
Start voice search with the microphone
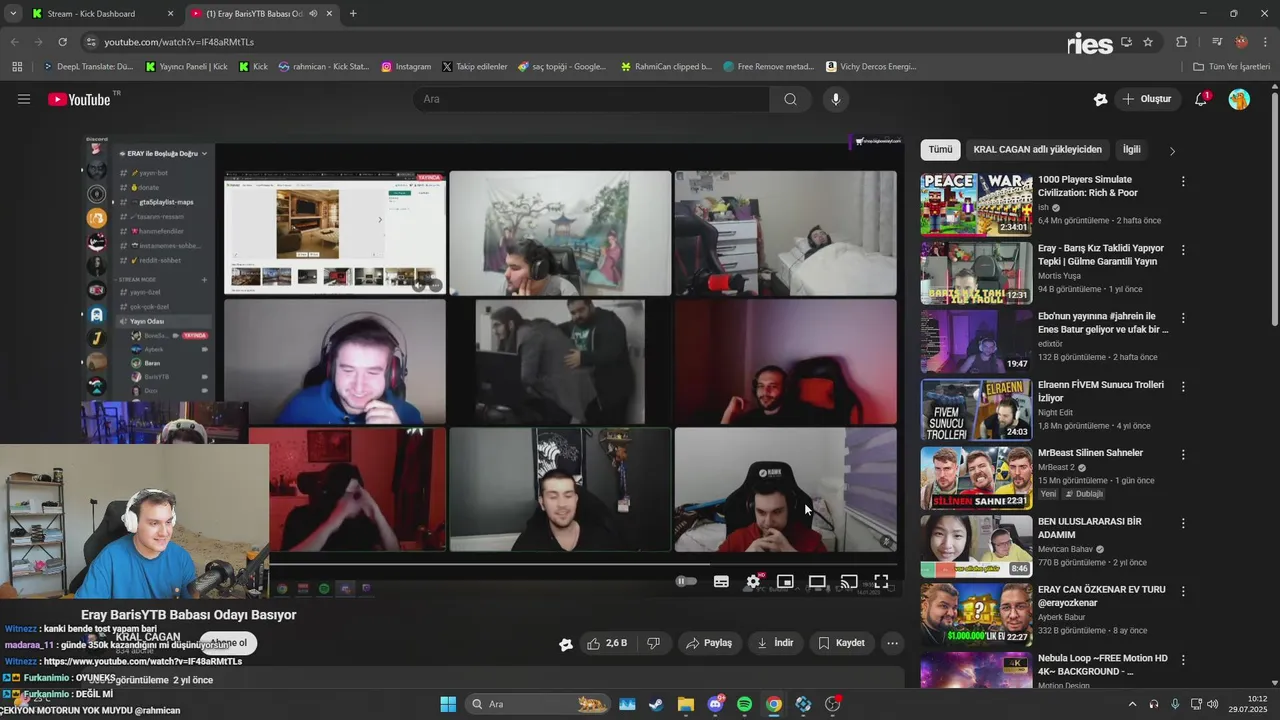(x=836, y=99)
